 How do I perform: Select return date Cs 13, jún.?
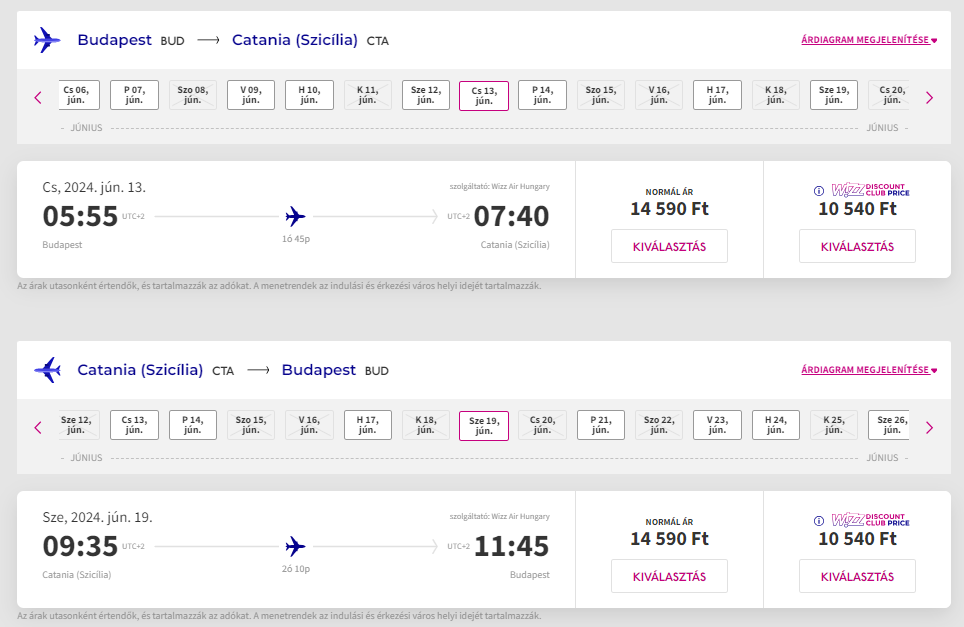coord(134,425)
